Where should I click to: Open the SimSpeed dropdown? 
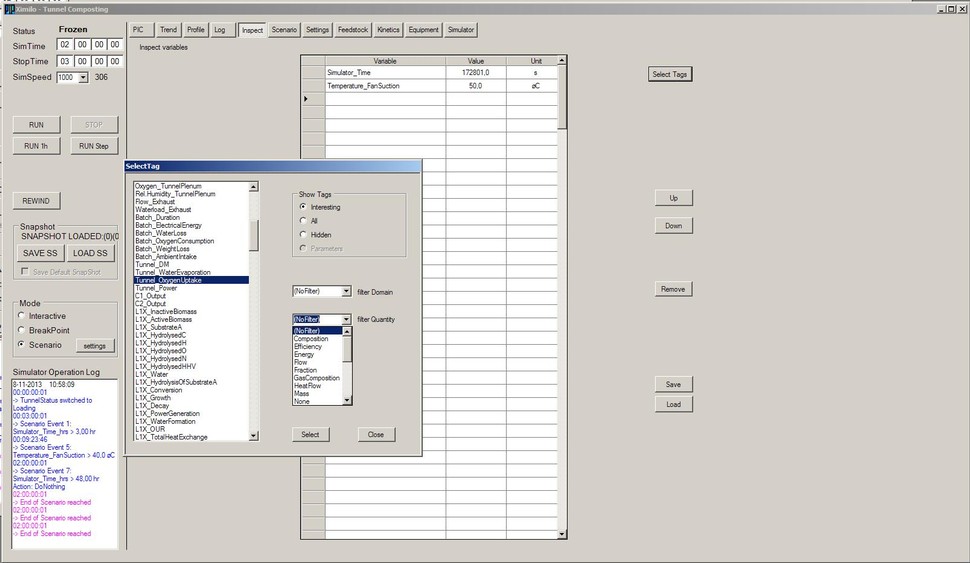point(83,77)
